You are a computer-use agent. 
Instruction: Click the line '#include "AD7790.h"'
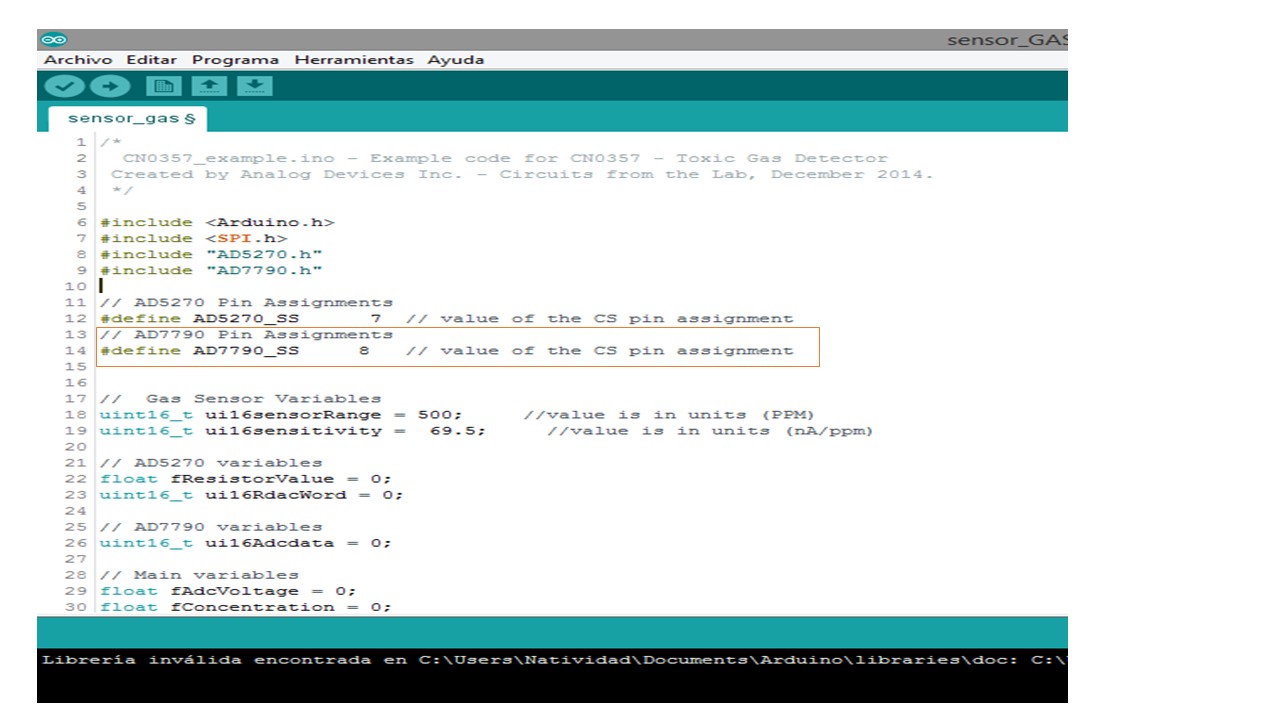coord(211,271)
